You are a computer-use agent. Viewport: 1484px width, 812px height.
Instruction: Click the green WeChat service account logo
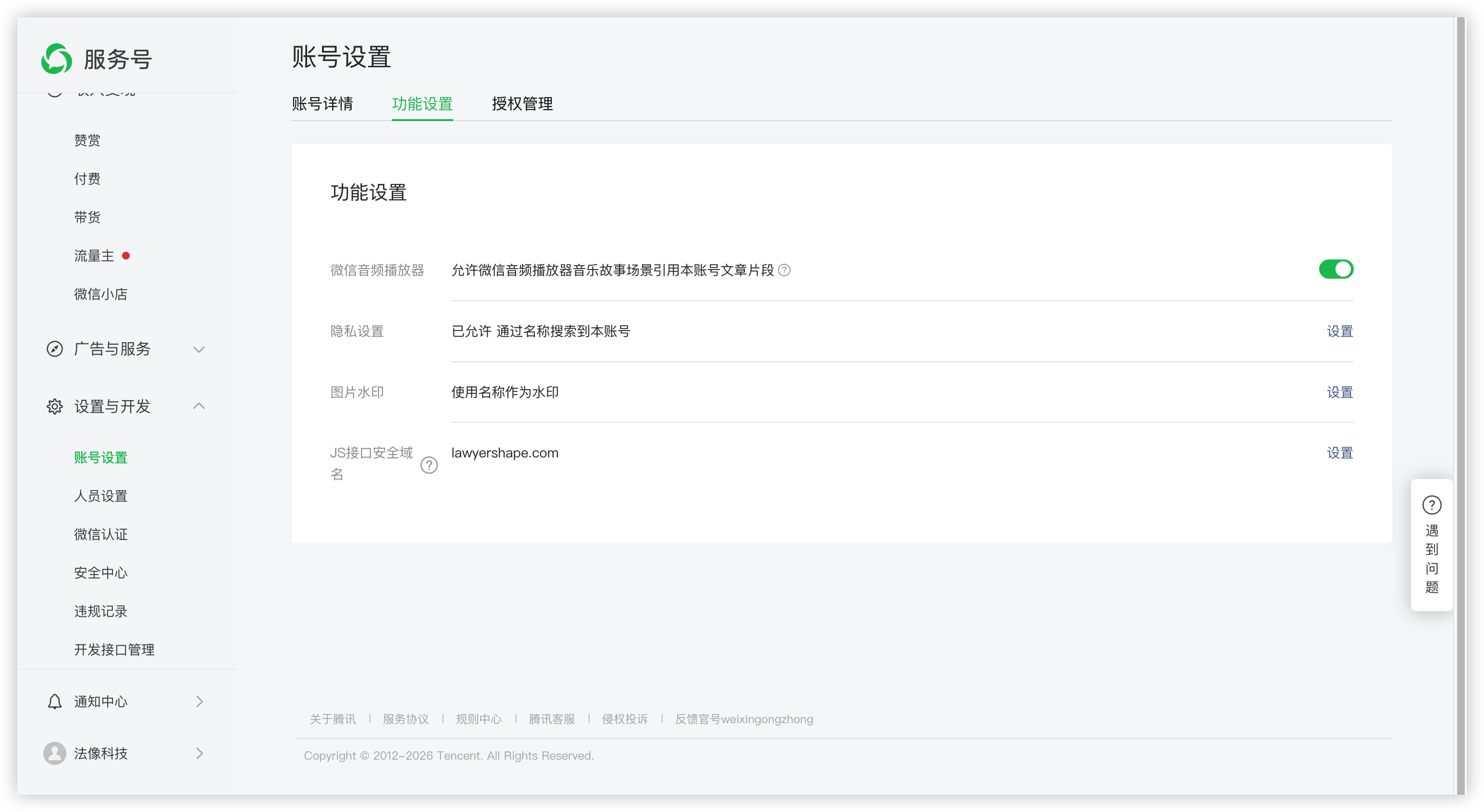tap(56, 59)
